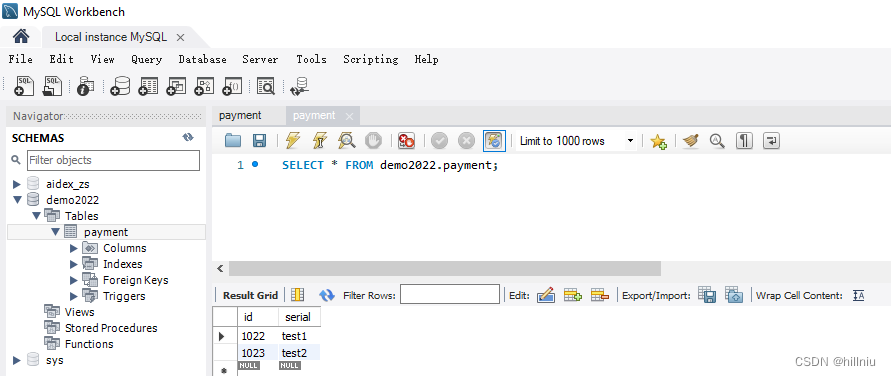
Task: Open the Home screen tab icon
Action: pos(21,37)
